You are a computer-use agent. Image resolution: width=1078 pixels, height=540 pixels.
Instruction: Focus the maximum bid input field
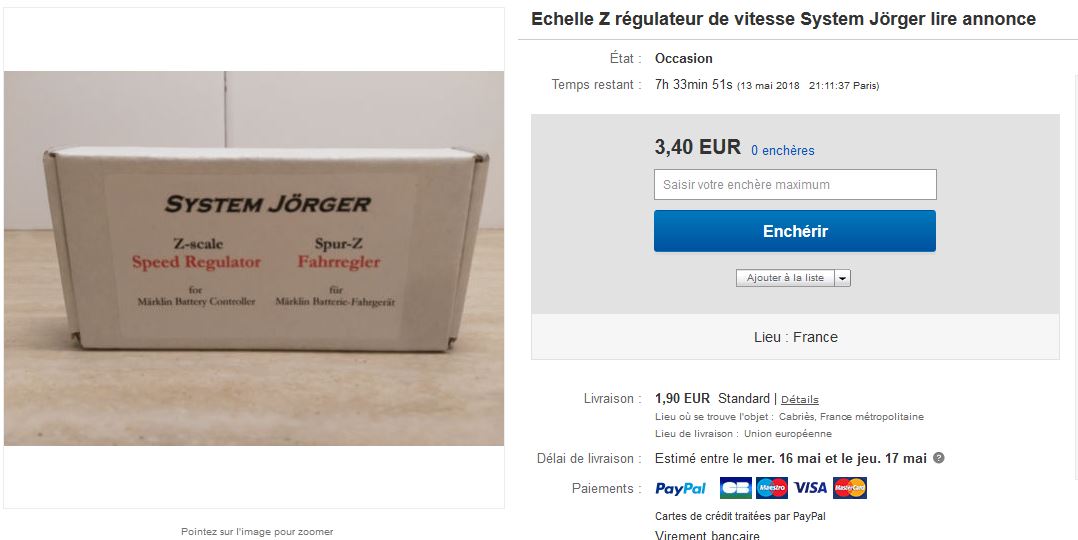[x=795, y=184]
